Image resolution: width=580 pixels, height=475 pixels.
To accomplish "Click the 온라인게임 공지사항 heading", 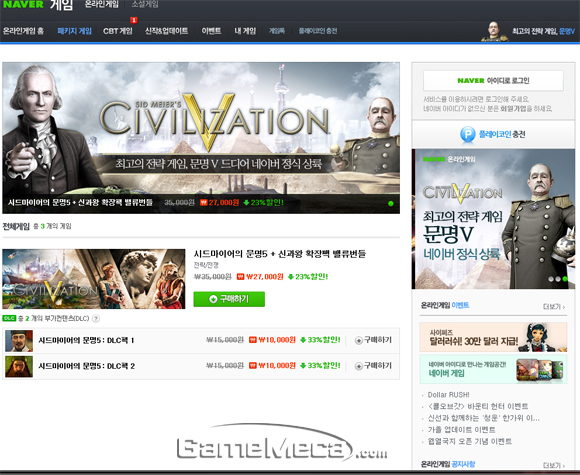I will [448, 464].
